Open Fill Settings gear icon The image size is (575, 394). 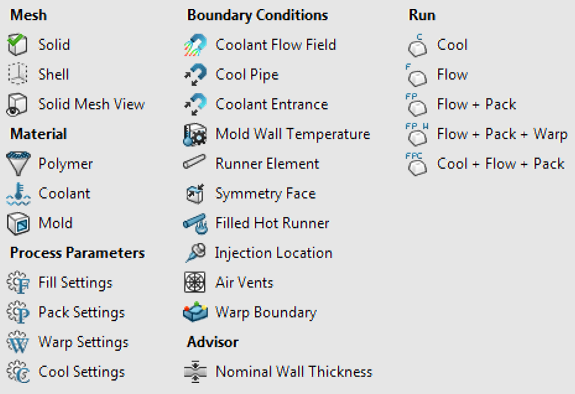18,282
